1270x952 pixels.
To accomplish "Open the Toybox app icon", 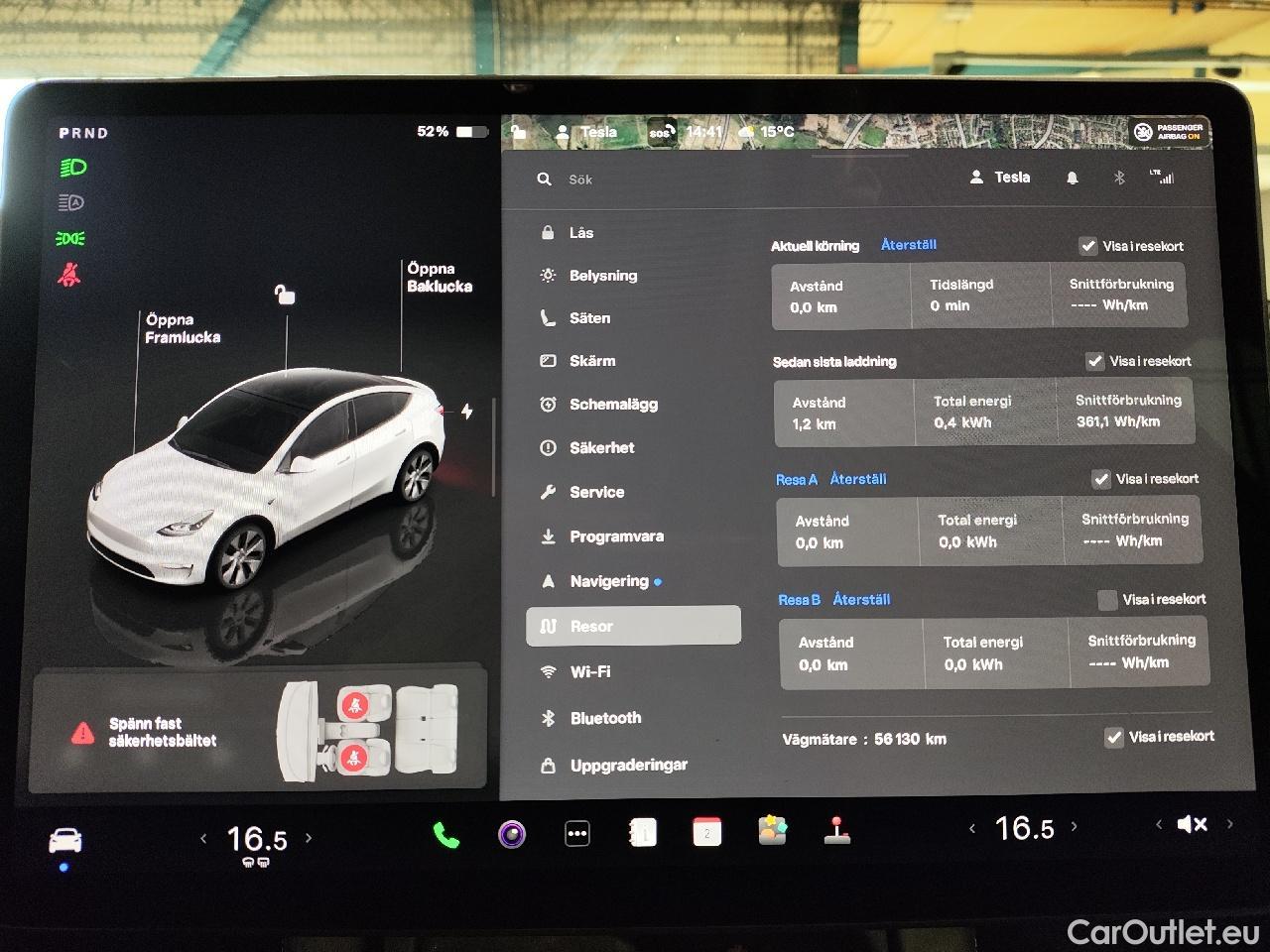I will click(772, 830).
